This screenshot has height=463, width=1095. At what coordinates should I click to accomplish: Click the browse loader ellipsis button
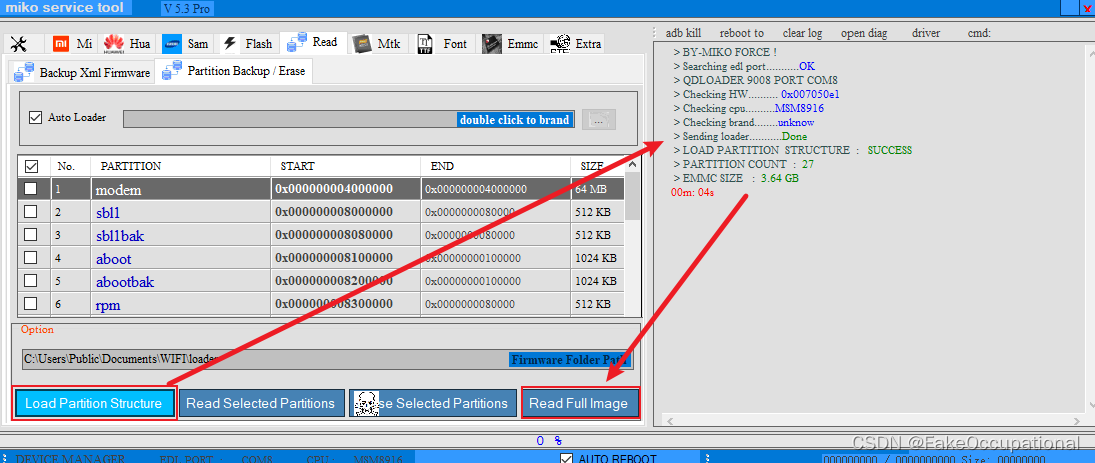tap(598, 119)
